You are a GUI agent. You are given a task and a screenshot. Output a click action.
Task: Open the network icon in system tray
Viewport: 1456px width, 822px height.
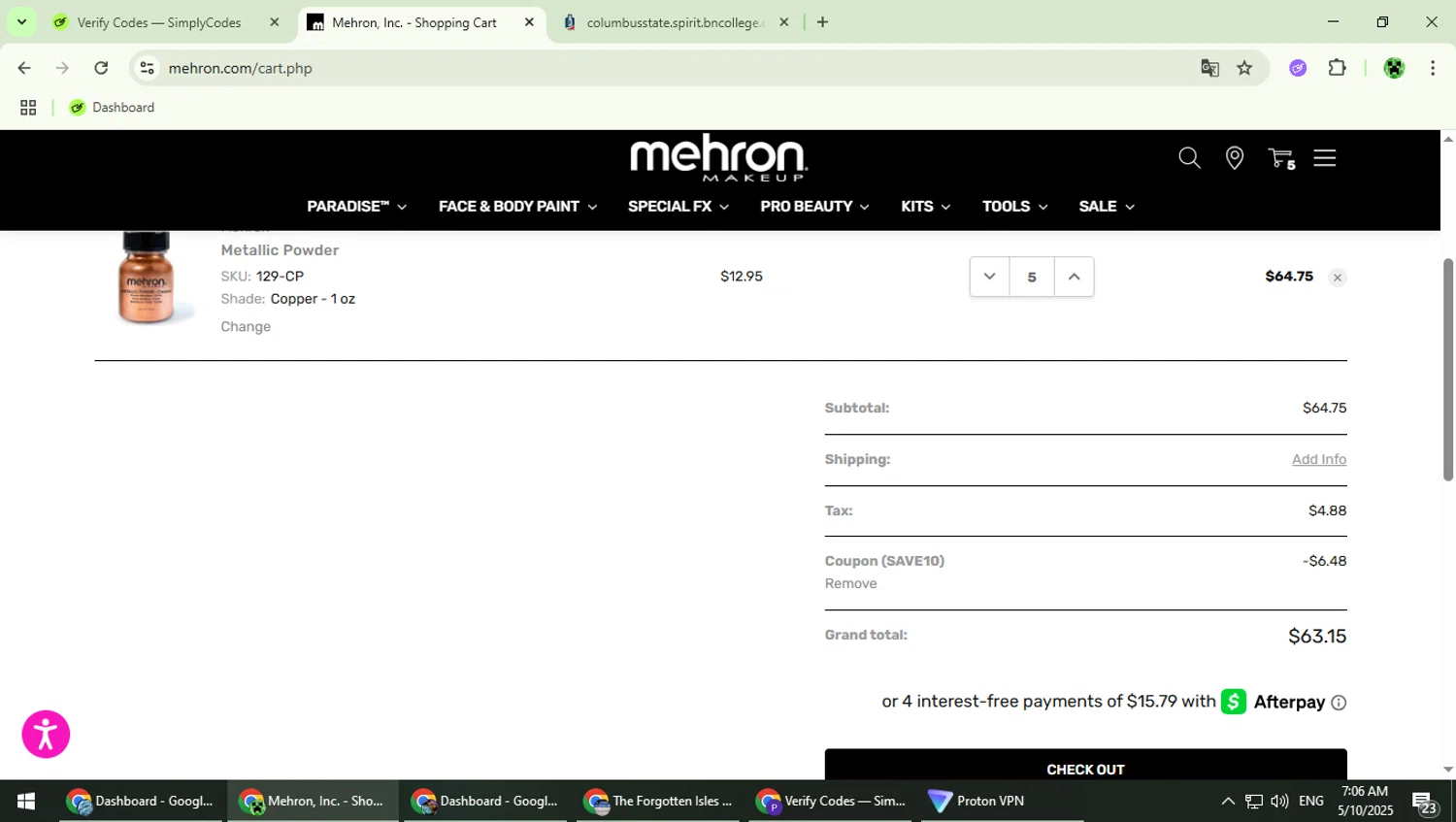pyautogui.click(x=1254, y=802)
